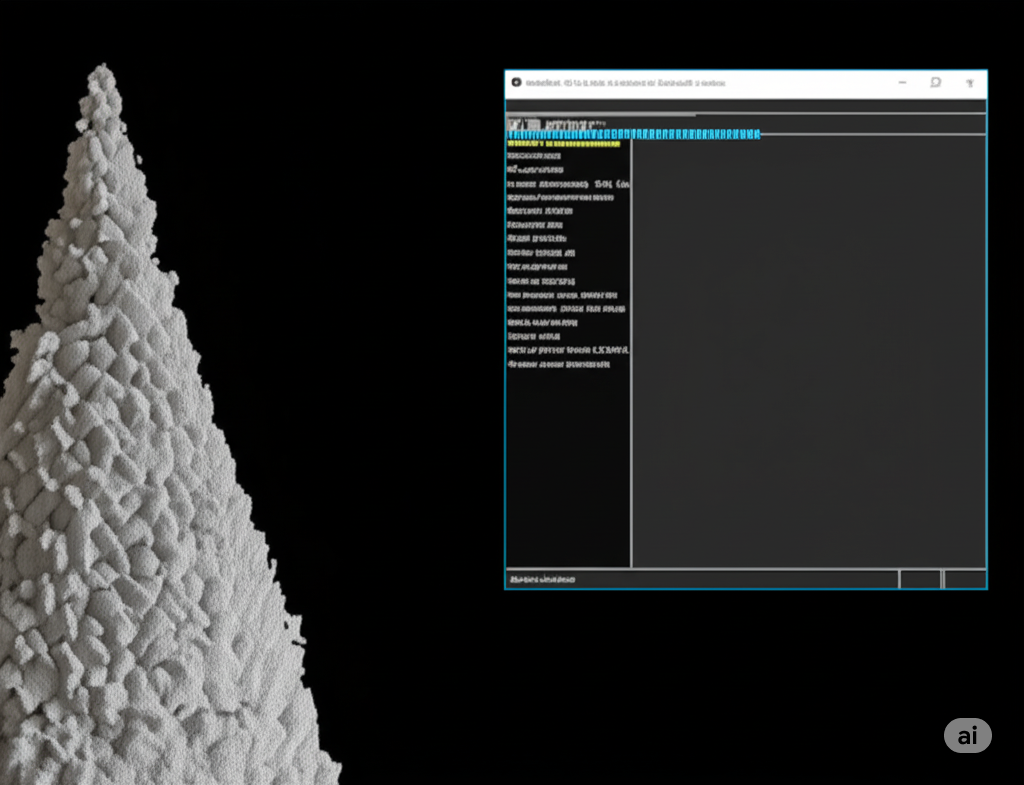Viewport: 1024px width, 785px height.
Task: Click the pin-shaped icon in title bar
Action: click(x=970, y=83)
